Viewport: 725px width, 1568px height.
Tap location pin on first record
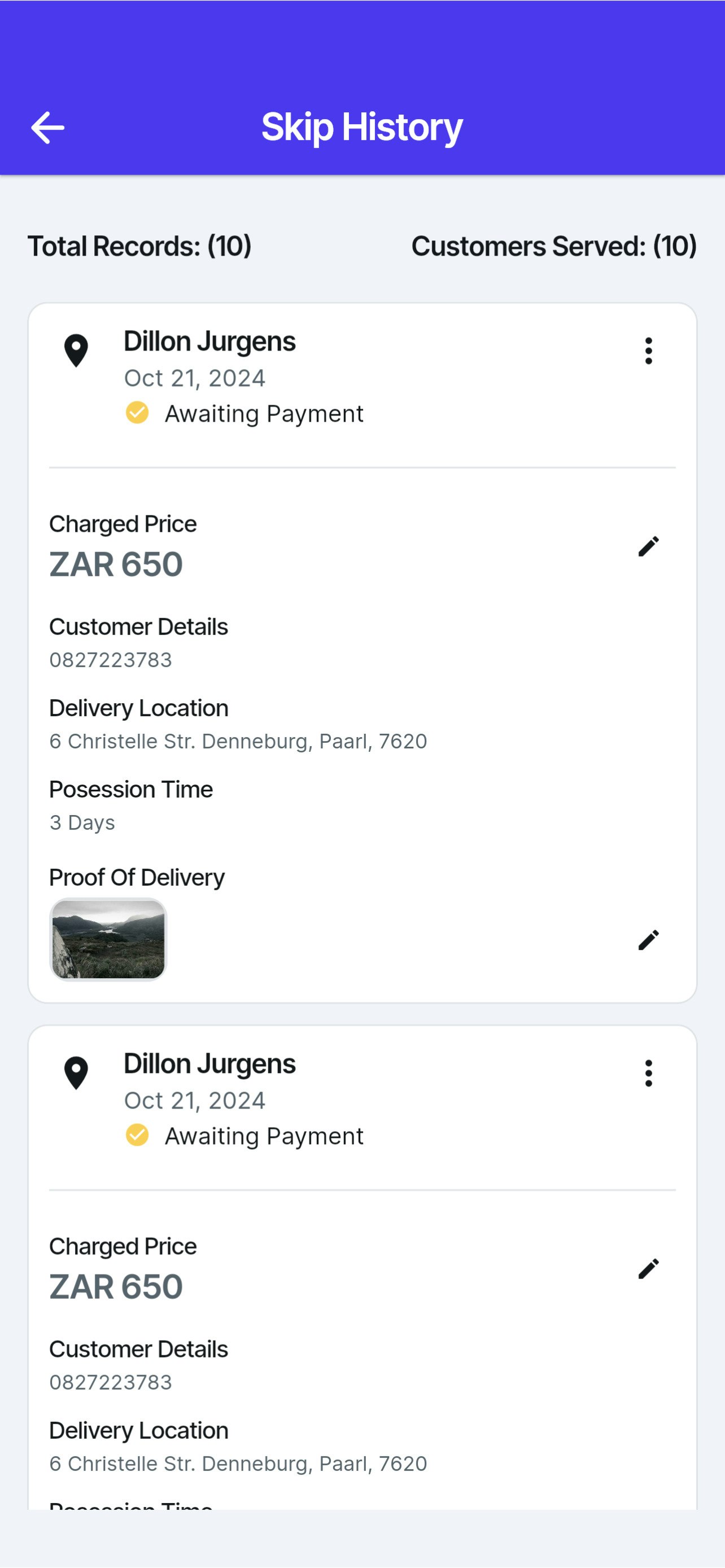[76, 351]
